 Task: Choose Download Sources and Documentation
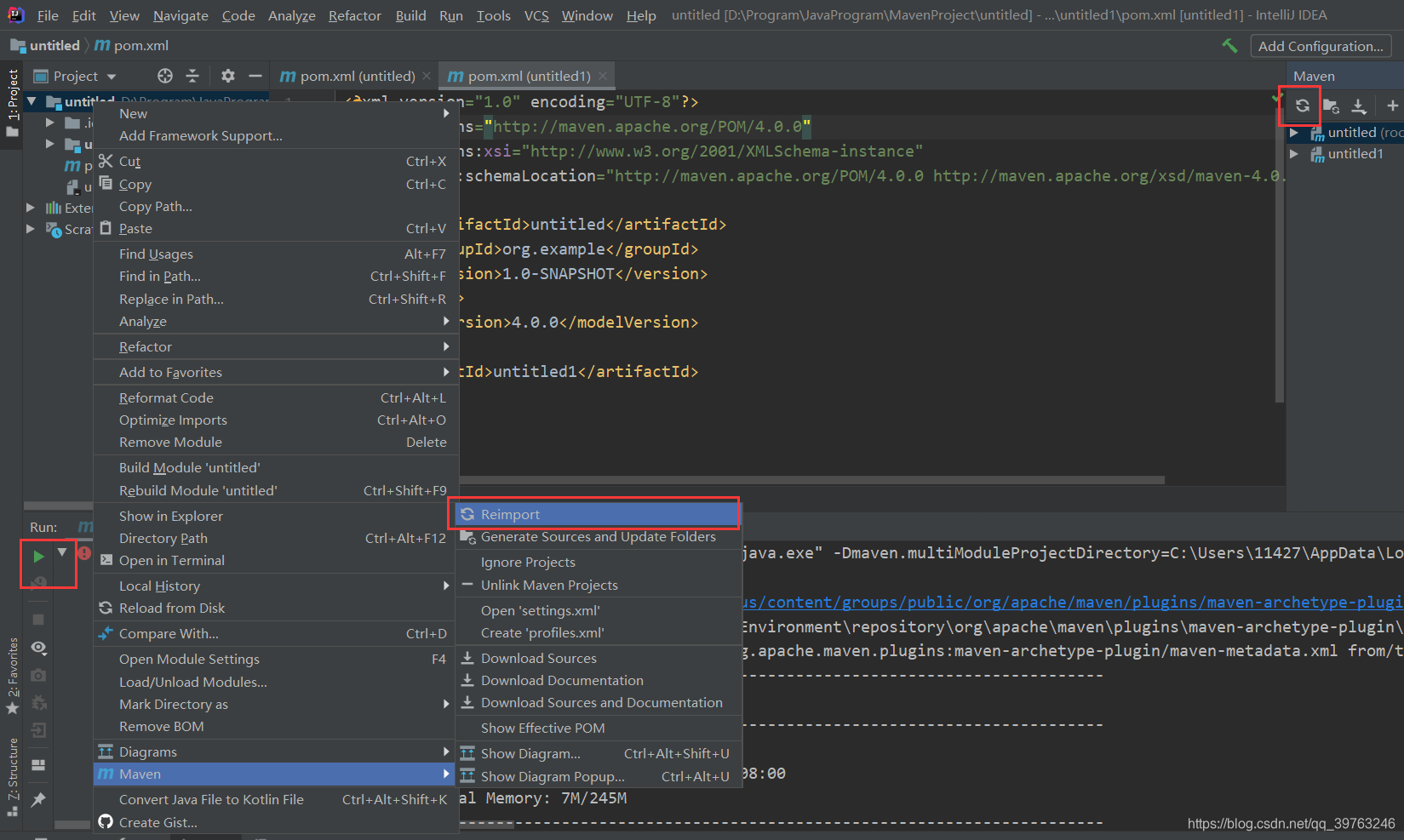coord(599,702)
